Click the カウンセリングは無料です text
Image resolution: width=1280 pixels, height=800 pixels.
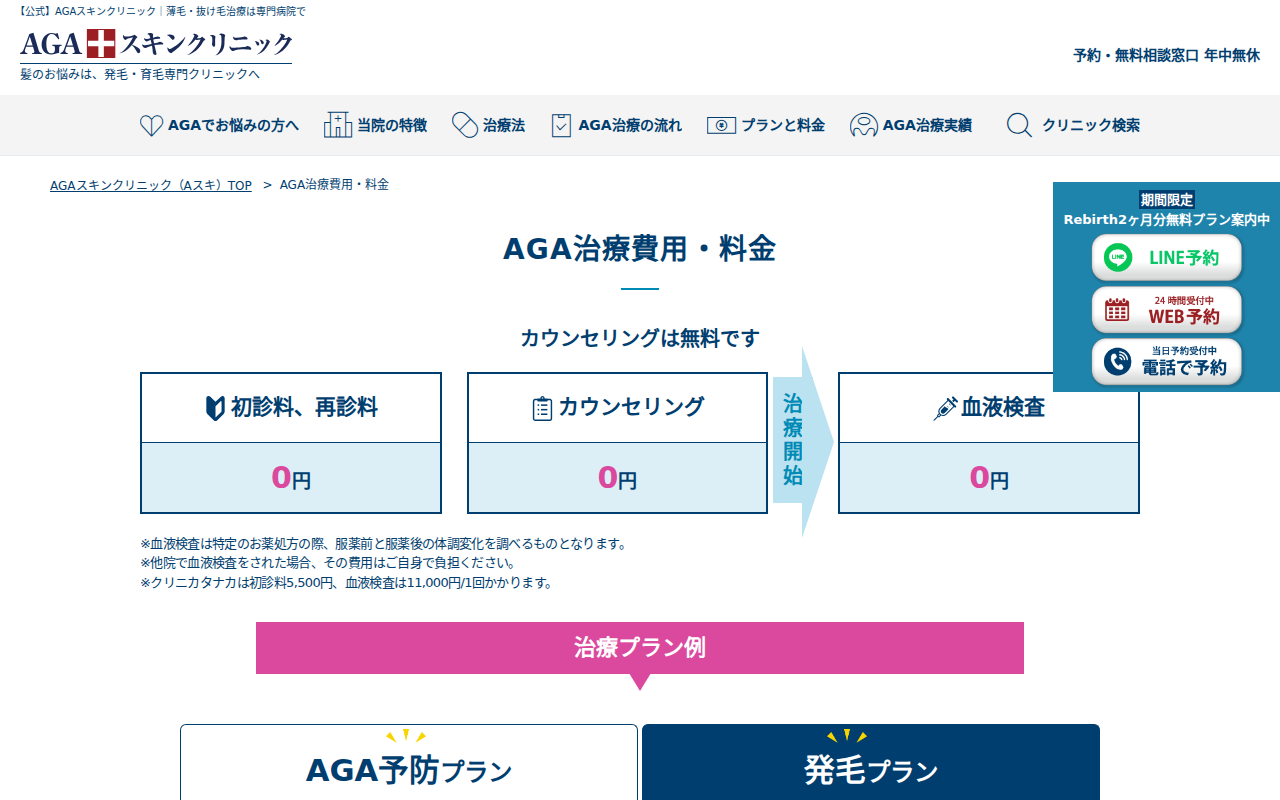[x=640, y=338]
